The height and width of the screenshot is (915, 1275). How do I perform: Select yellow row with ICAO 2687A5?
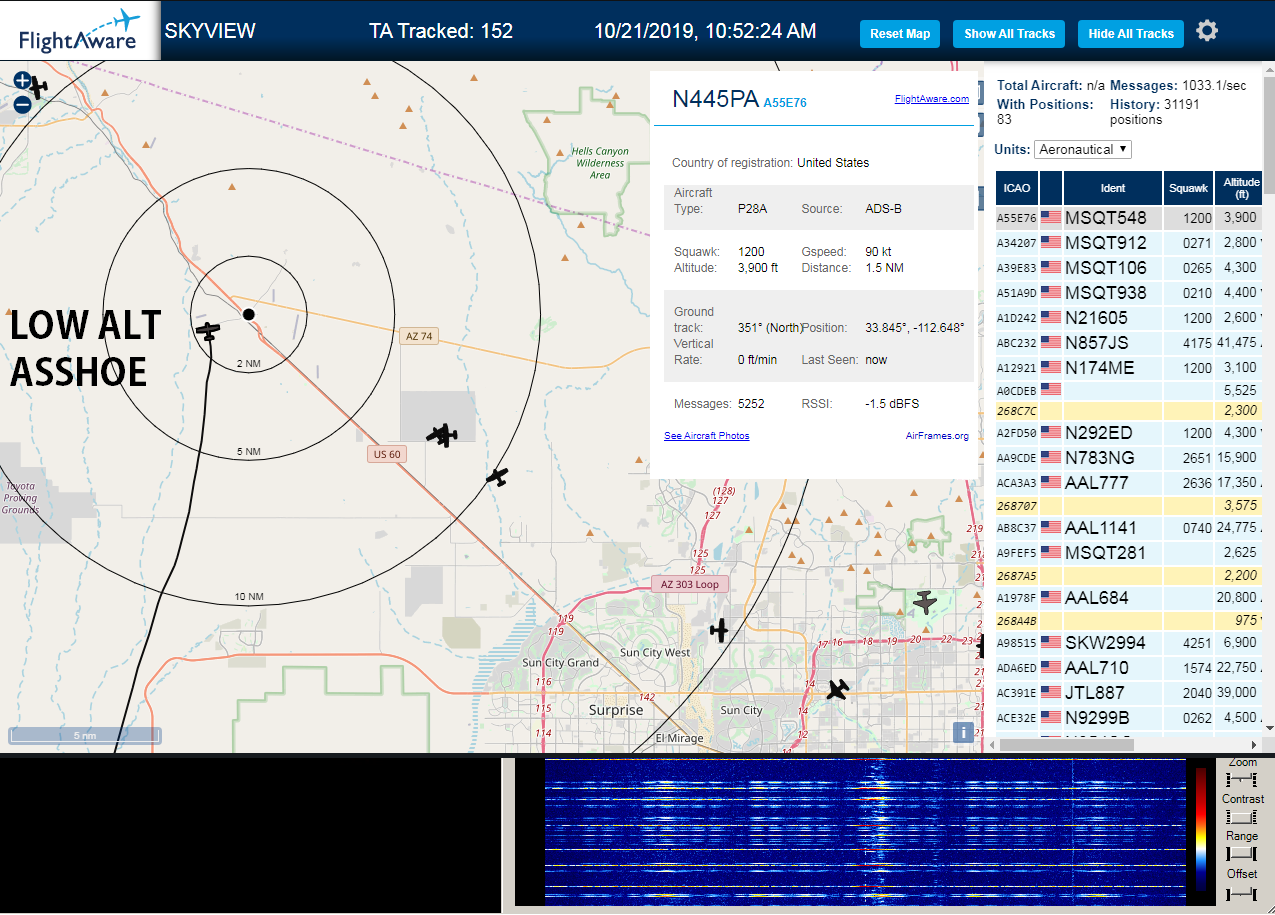(1129, 575)
